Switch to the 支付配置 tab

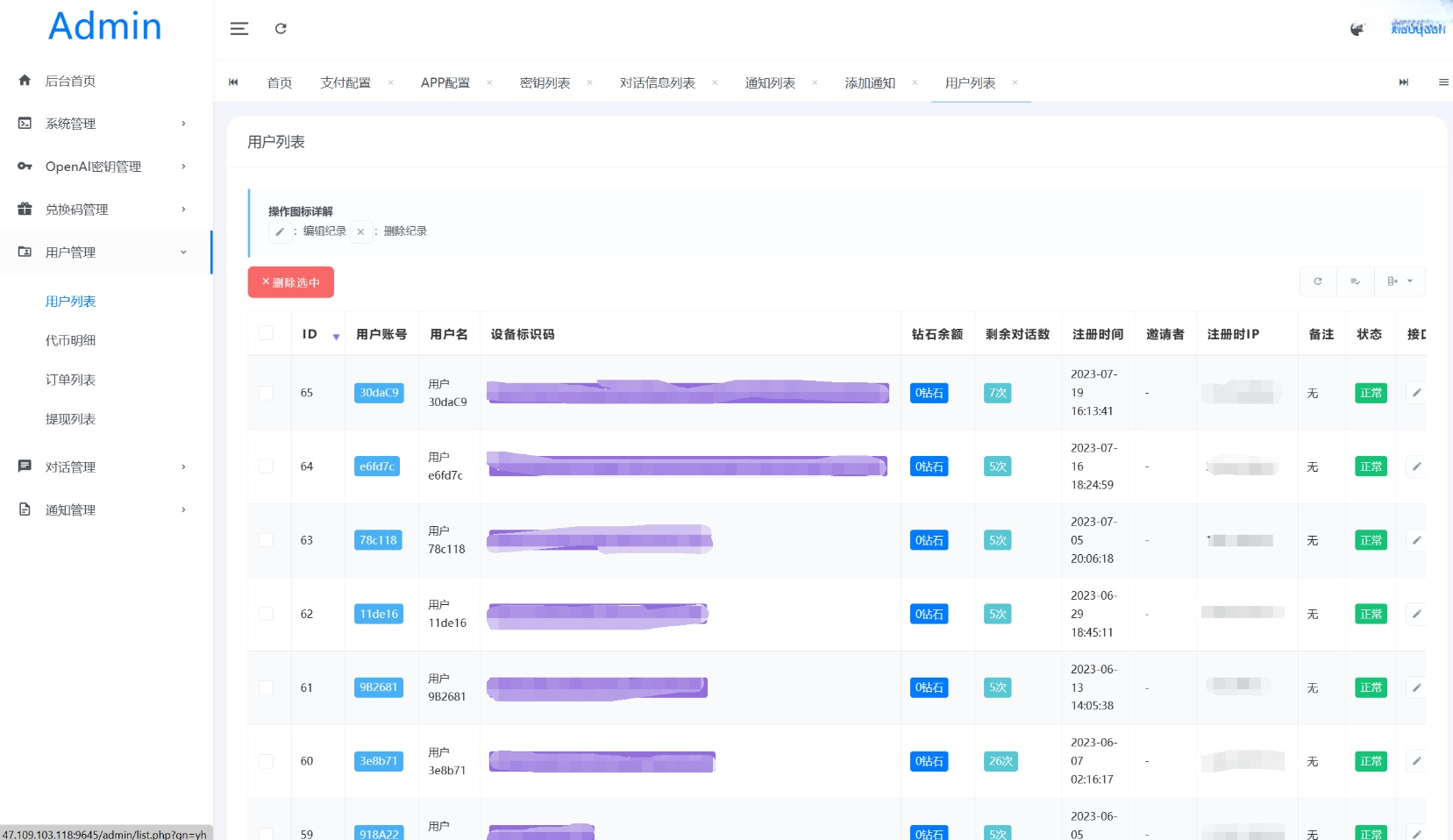coord(345,82)
